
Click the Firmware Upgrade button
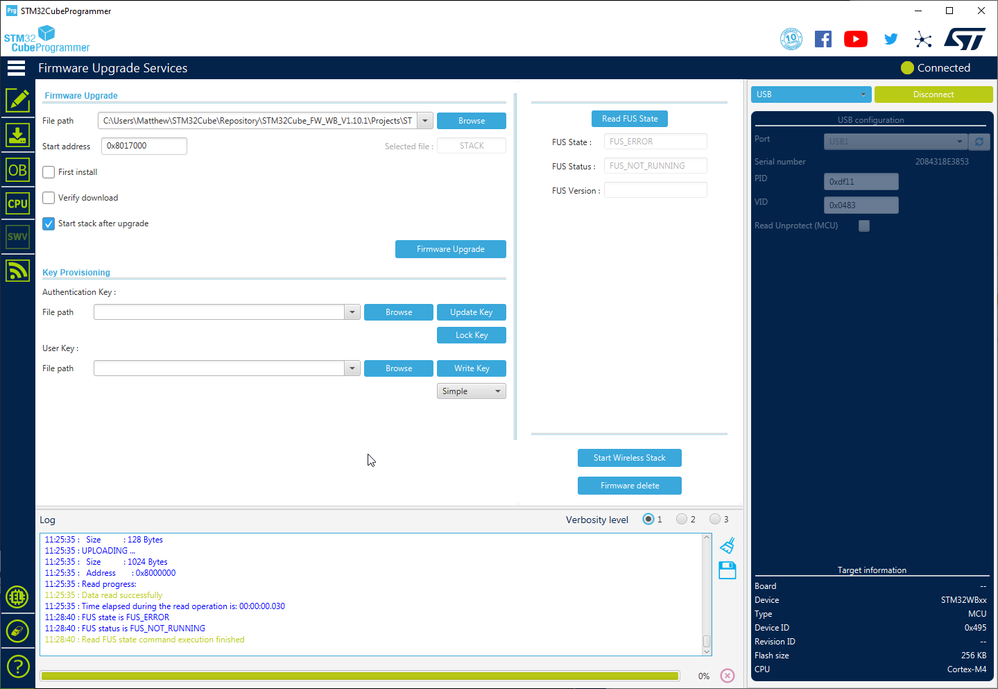pos(451,249)
